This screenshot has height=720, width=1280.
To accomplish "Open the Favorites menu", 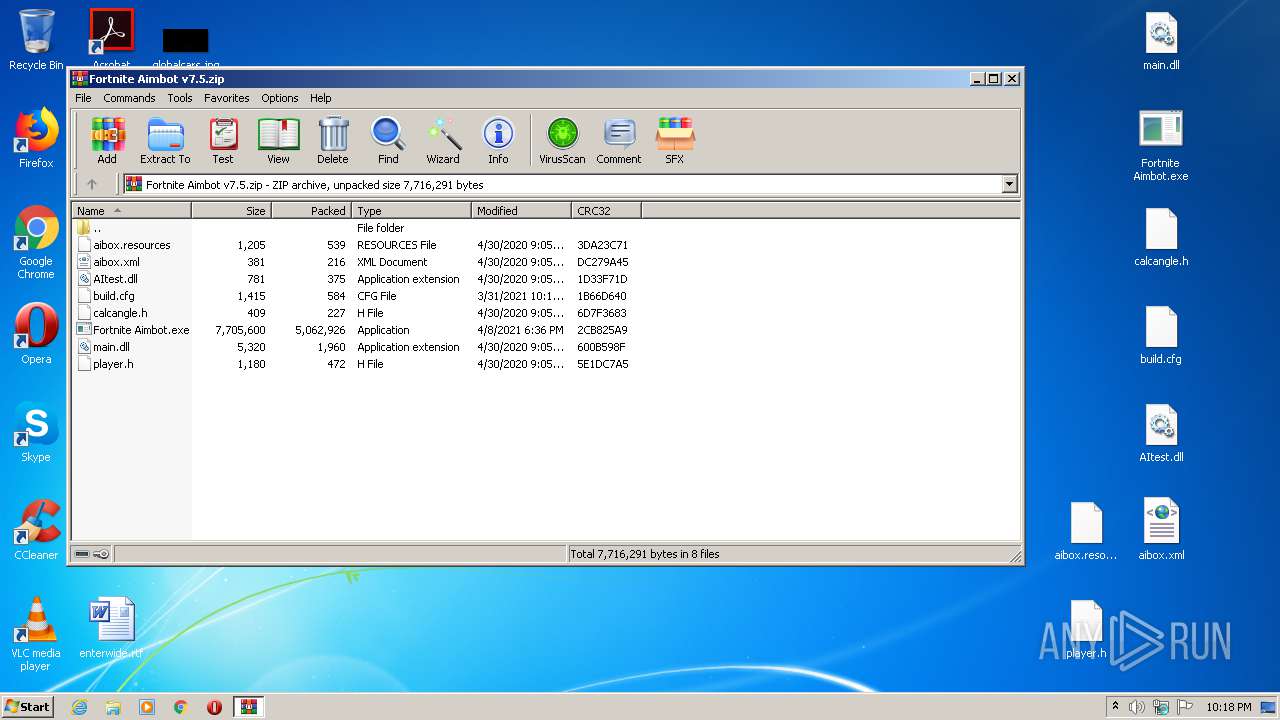I will pyautogui.click(x=227, y=98).
